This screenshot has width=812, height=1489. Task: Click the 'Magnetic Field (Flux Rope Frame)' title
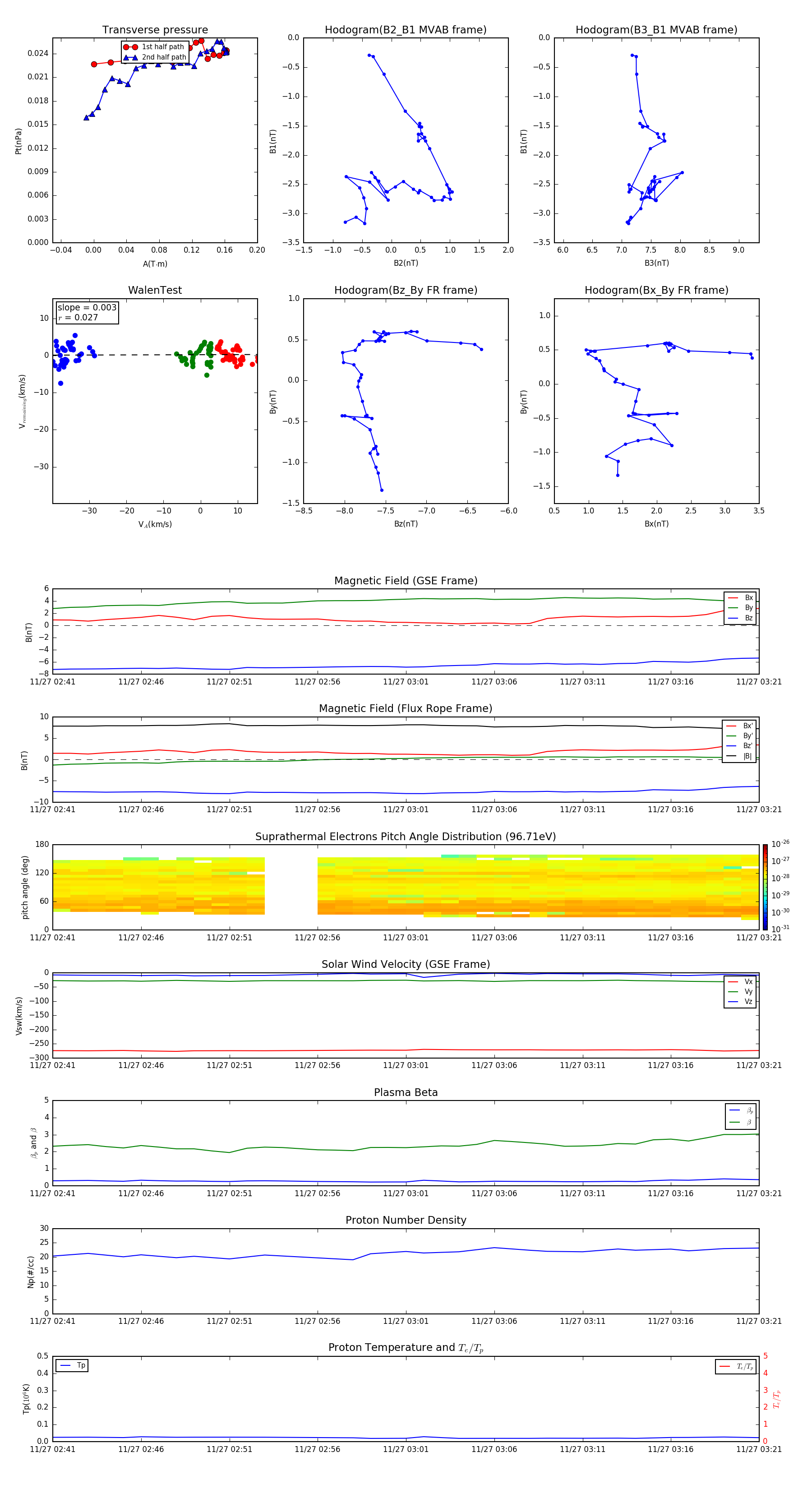pyautogui.click(x=406, y=709)
